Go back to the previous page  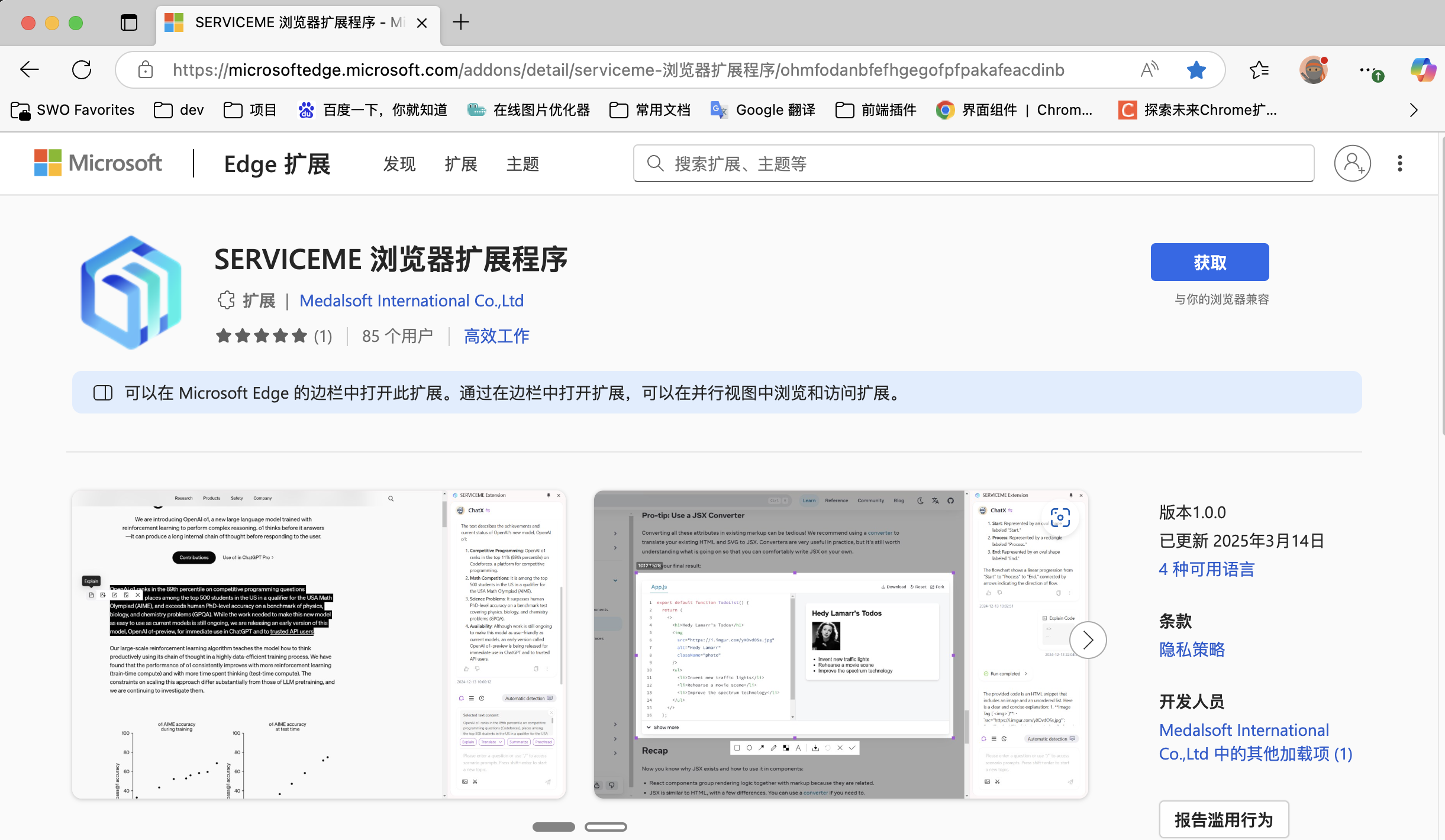(x=29, y=70)
